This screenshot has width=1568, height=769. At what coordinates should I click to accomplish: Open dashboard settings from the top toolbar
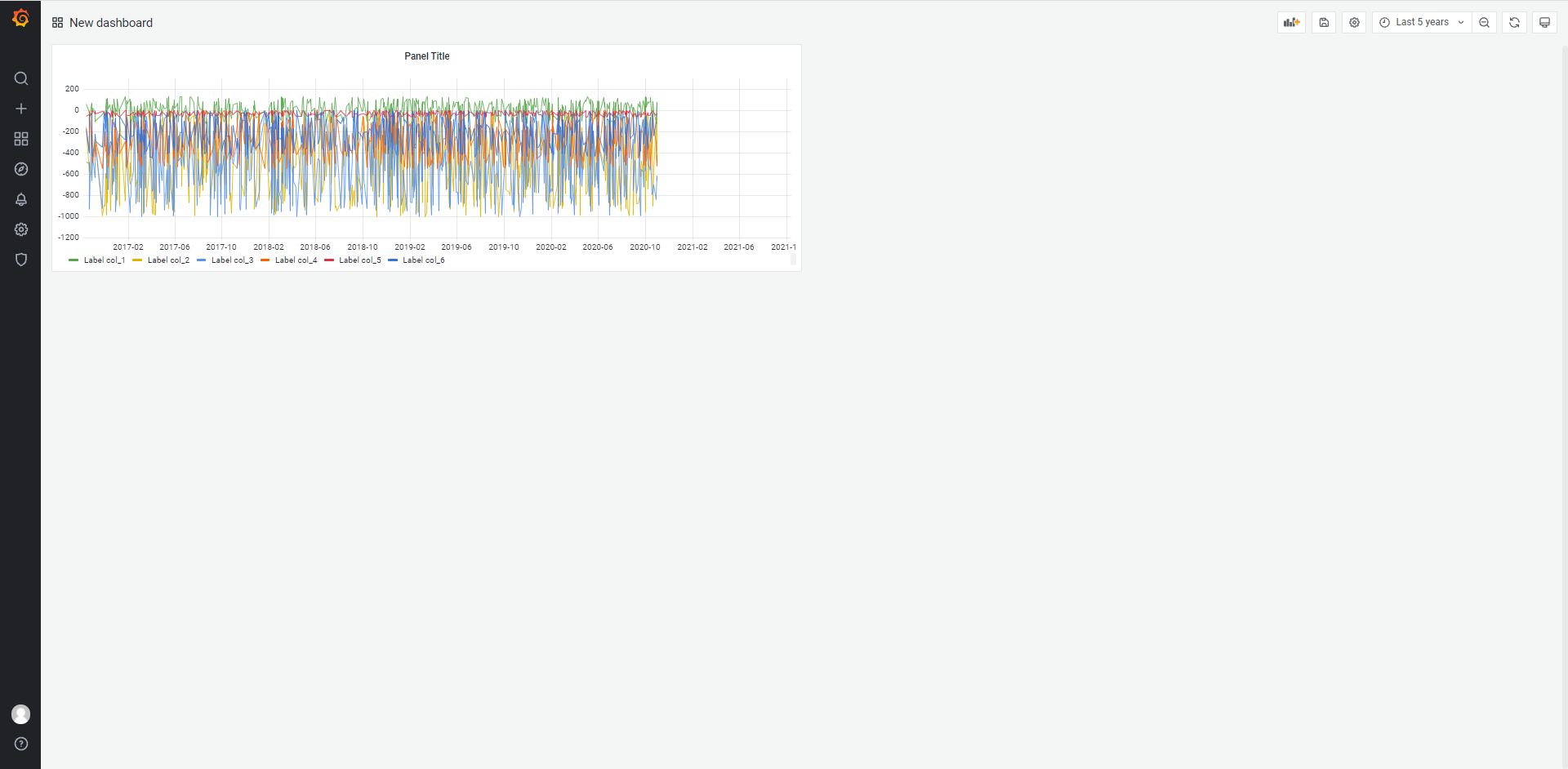[x=1354, y=23]
